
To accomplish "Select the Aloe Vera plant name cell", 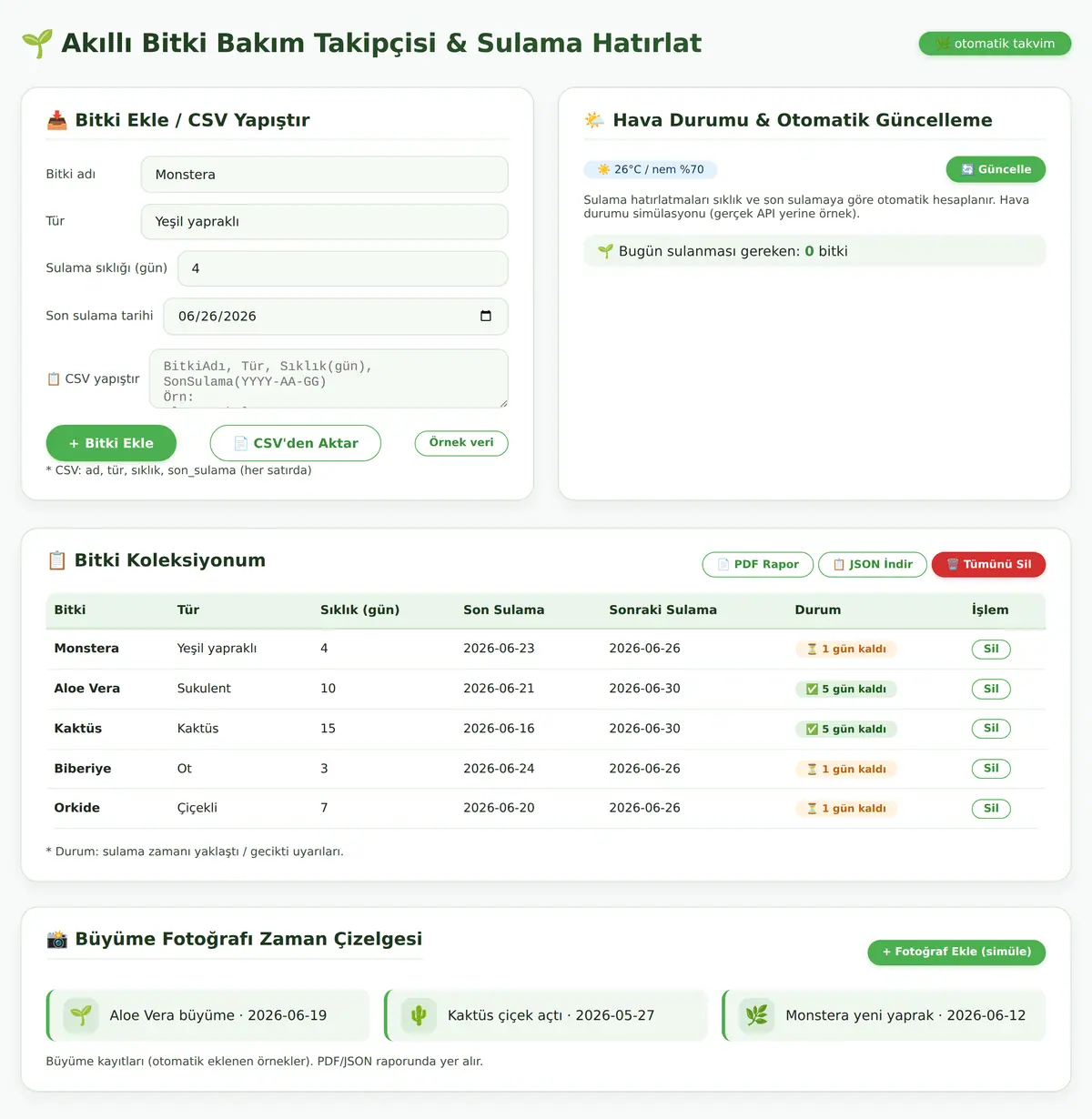I will coord(87,689).
